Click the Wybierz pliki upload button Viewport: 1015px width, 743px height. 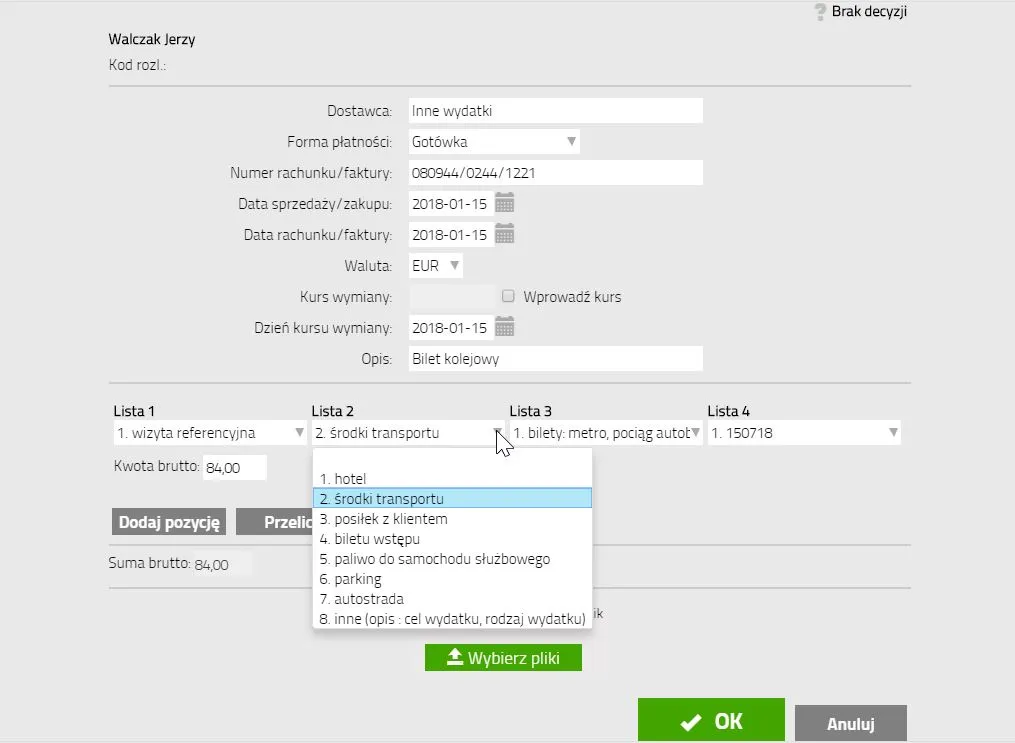[503, 658]
